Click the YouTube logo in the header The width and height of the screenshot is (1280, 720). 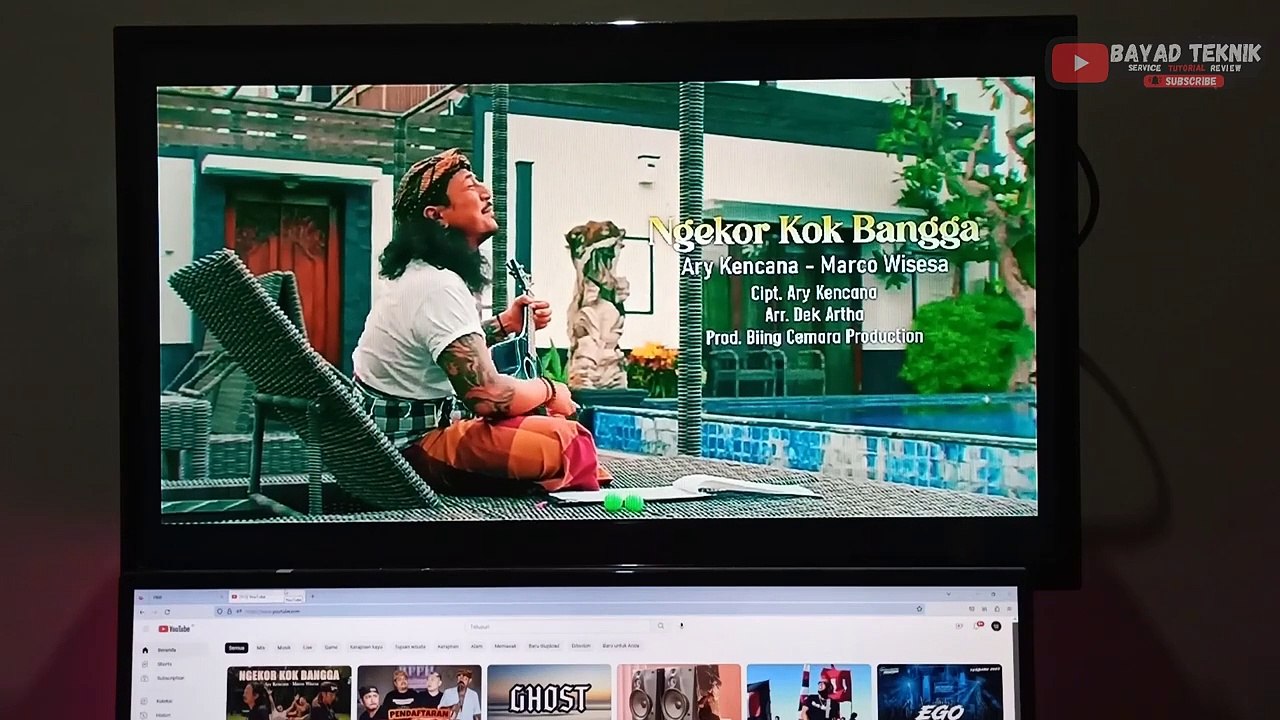click(x=174, y=629)
